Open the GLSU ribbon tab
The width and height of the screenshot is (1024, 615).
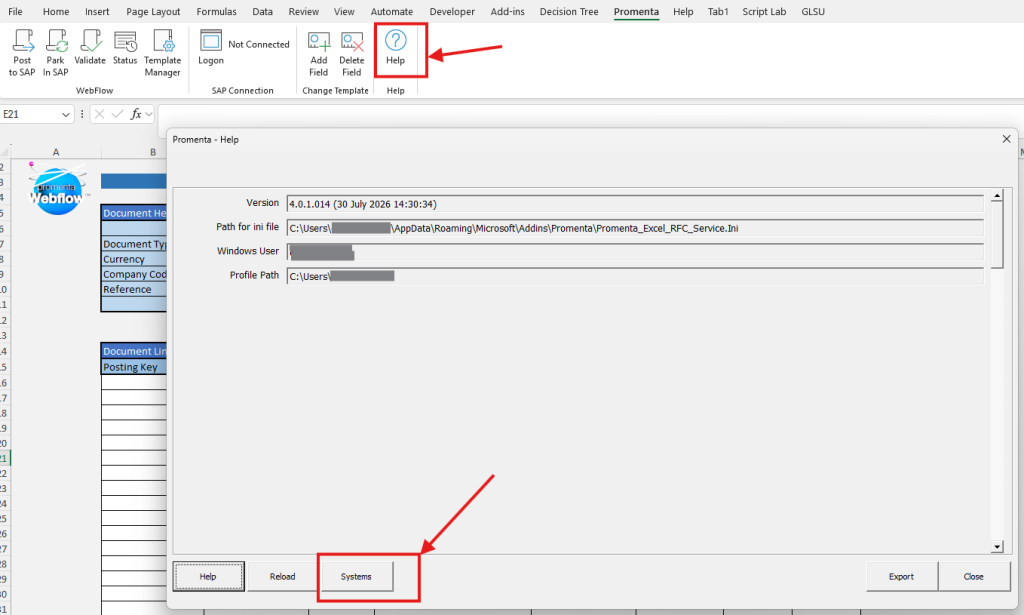[x=813, y=12]
